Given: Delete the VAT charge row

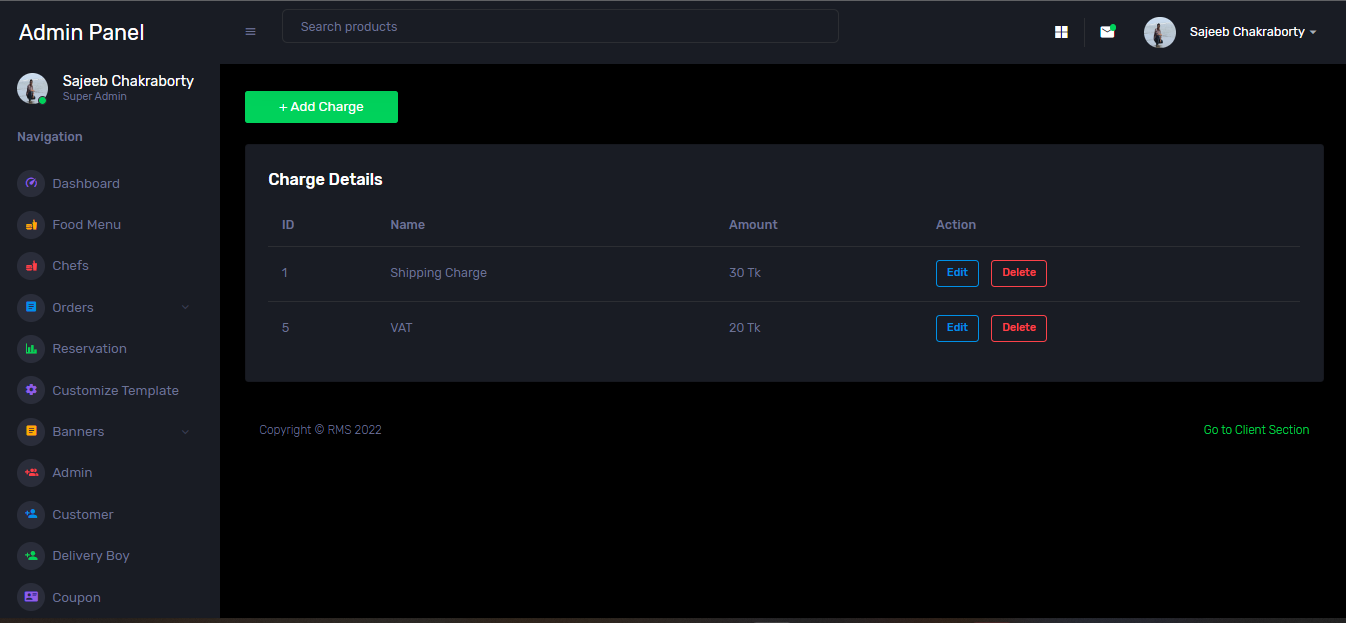Looking at the screenshot, I should (x=1018, y=328).
